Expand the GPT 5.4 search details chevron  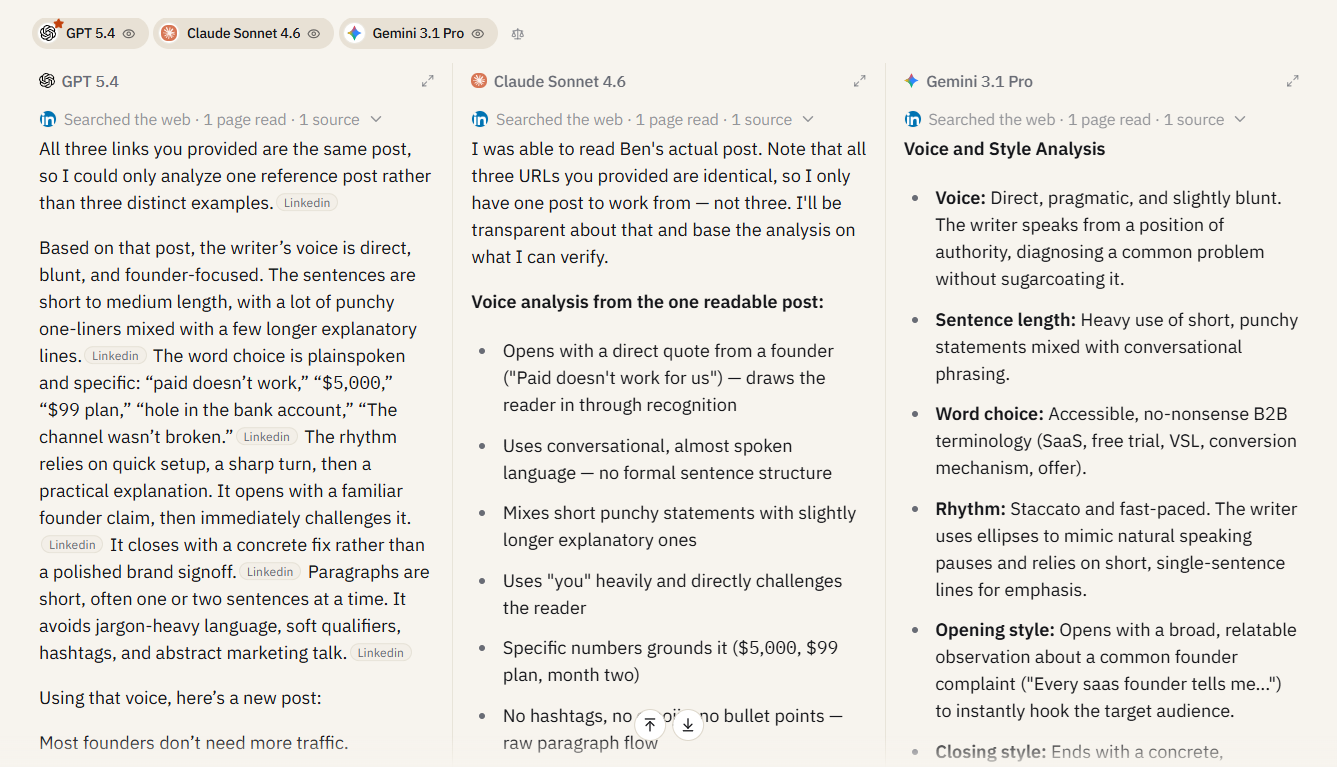click(x=376, y=119)
